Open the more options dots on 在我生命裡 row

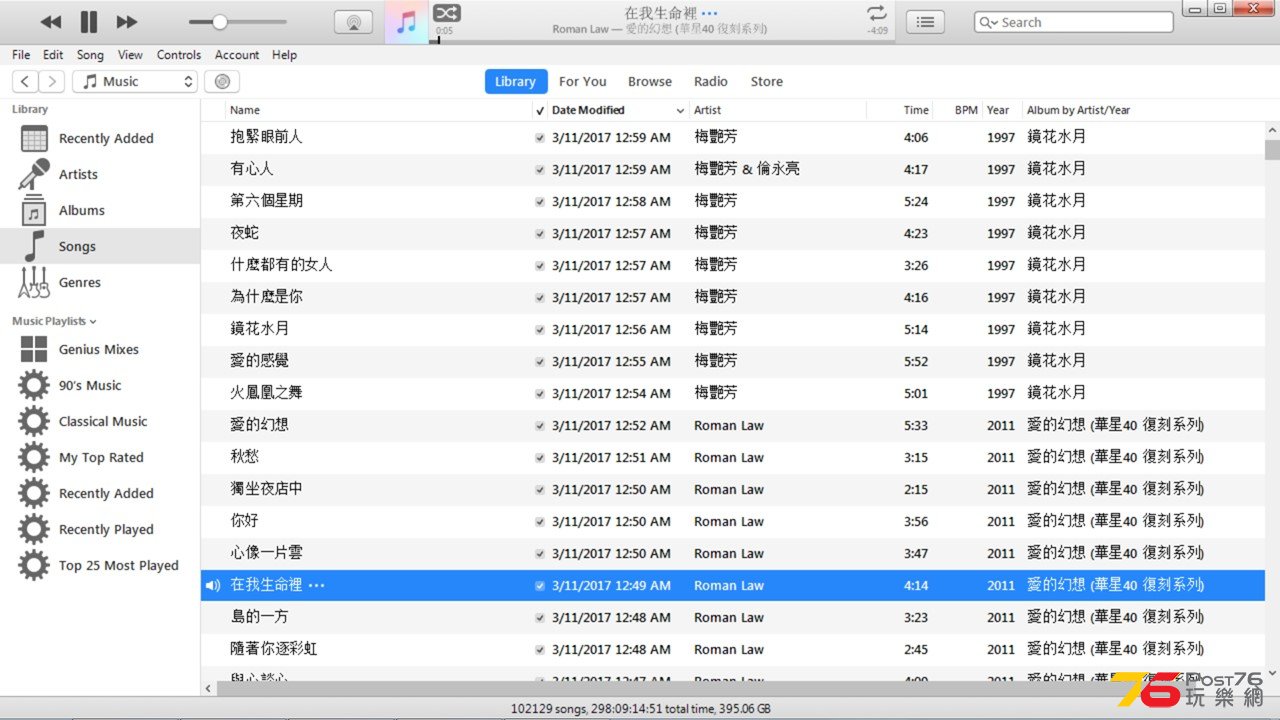coord(317,586)
